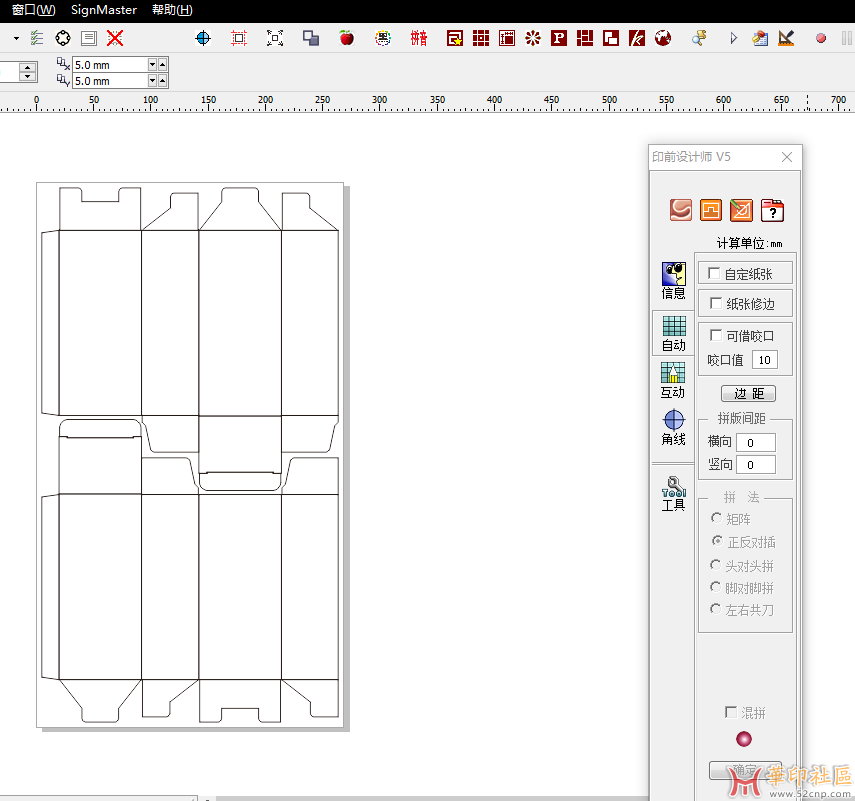Click the blue crosshair target toolbar icon
This screenshot has width=855, height=801.
pyautogui.click(x=203, y=38)
